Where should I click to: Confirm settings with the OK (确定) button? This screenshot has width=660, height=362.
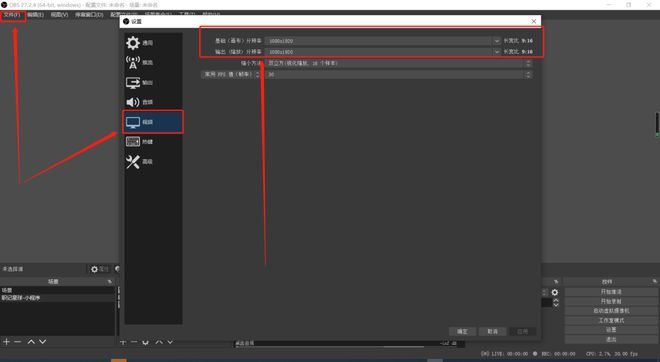(x=462, y=332)
